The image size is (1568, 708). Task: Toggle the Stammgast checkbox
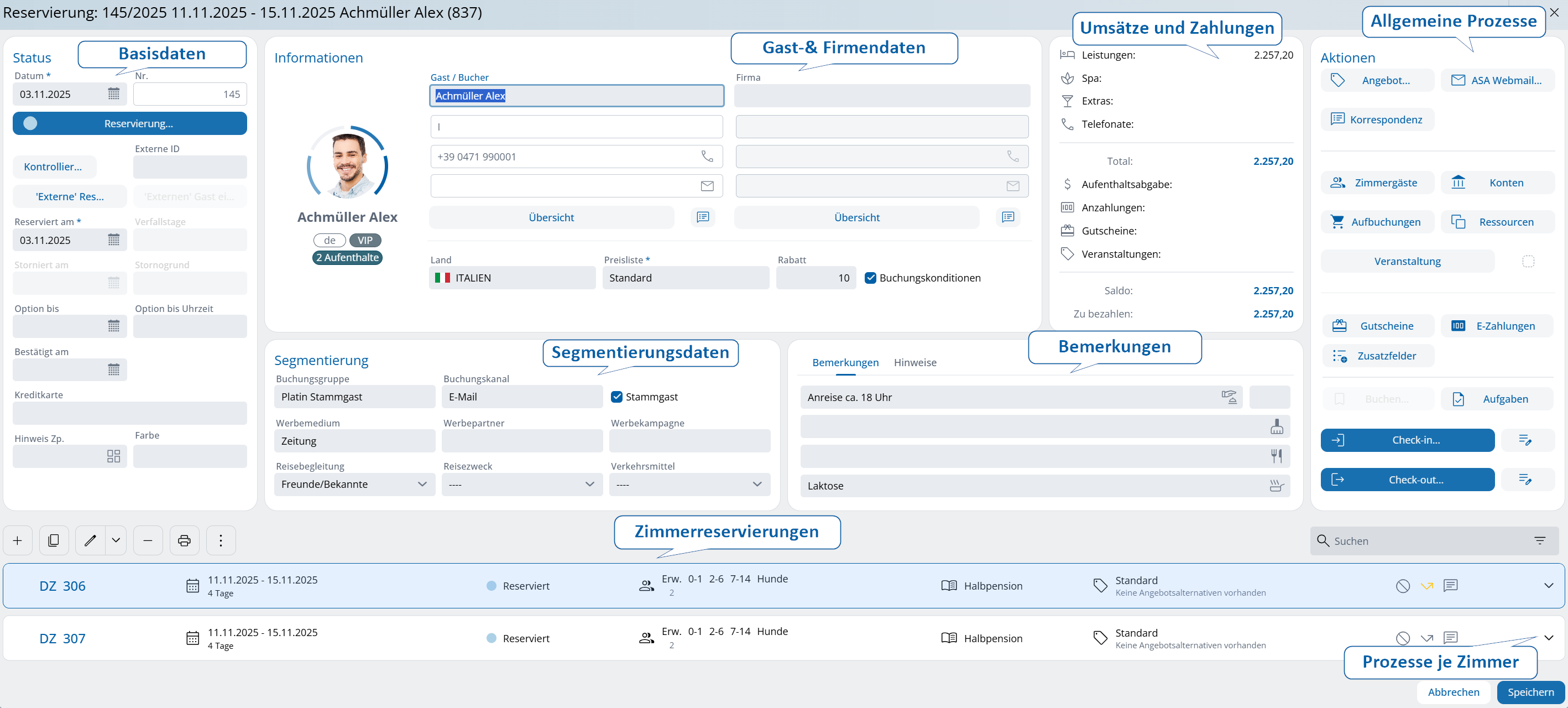pyautogui.click(x=616, y=396)
